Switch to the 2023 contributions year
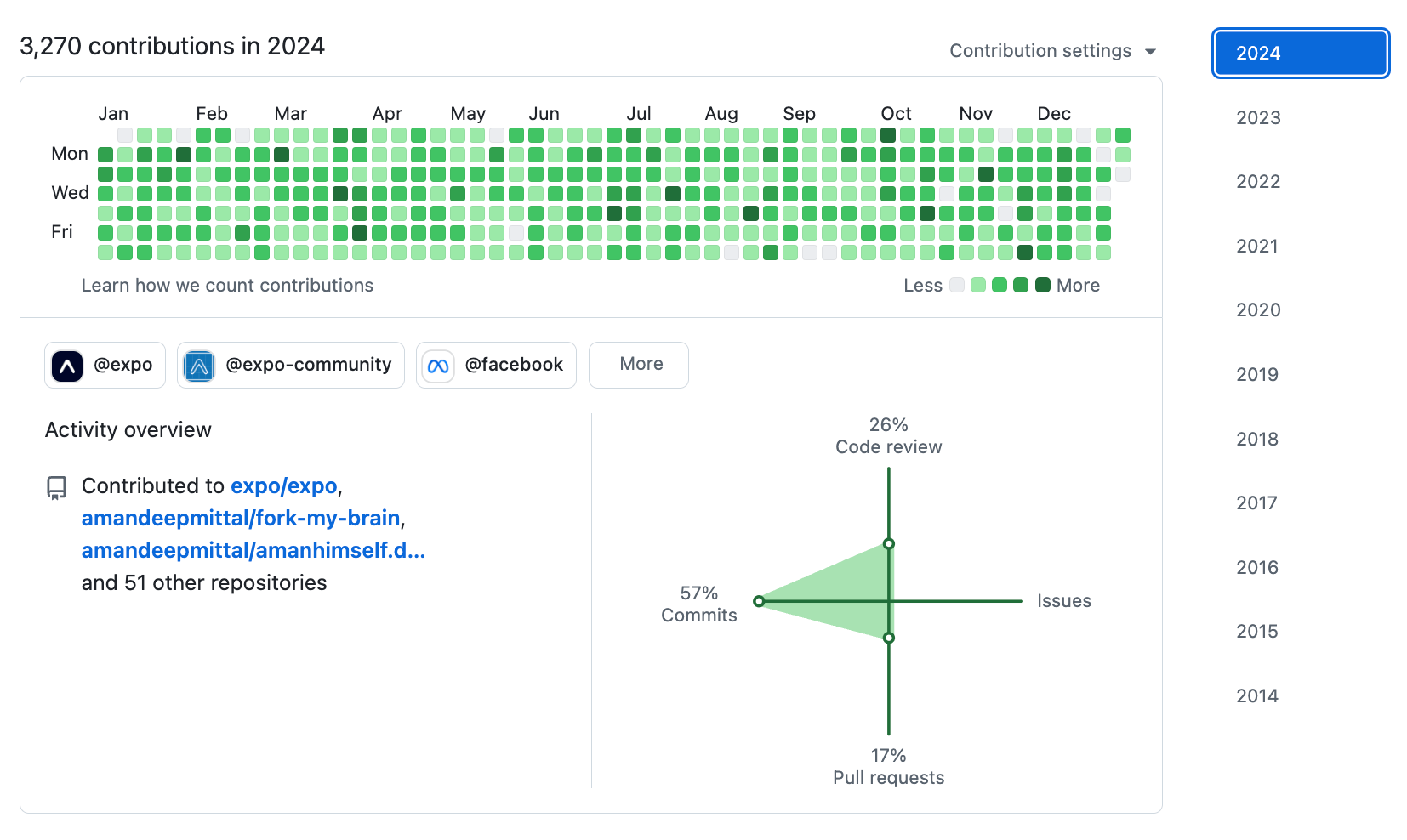This screenshot has height=840, width=1407. point(1258,118)
